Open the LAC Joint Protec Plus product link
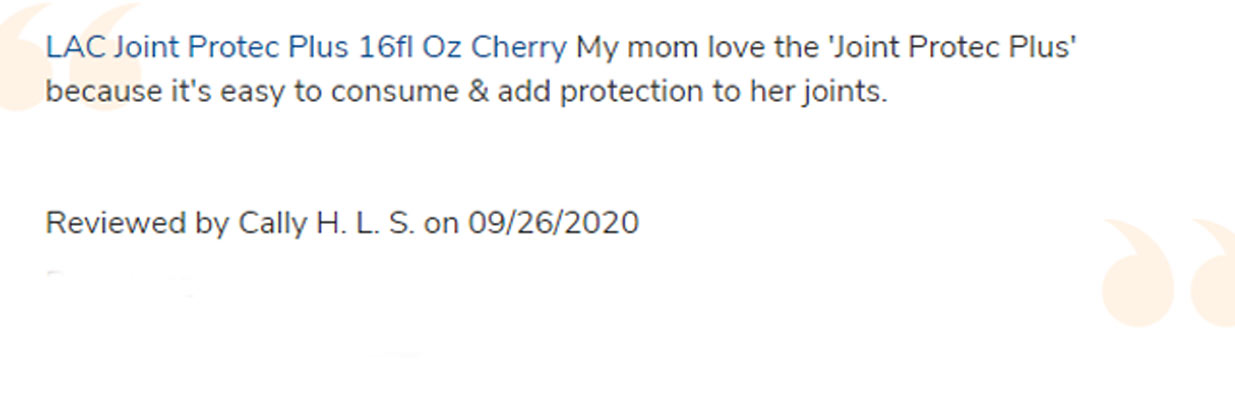 tap(306, 47)
